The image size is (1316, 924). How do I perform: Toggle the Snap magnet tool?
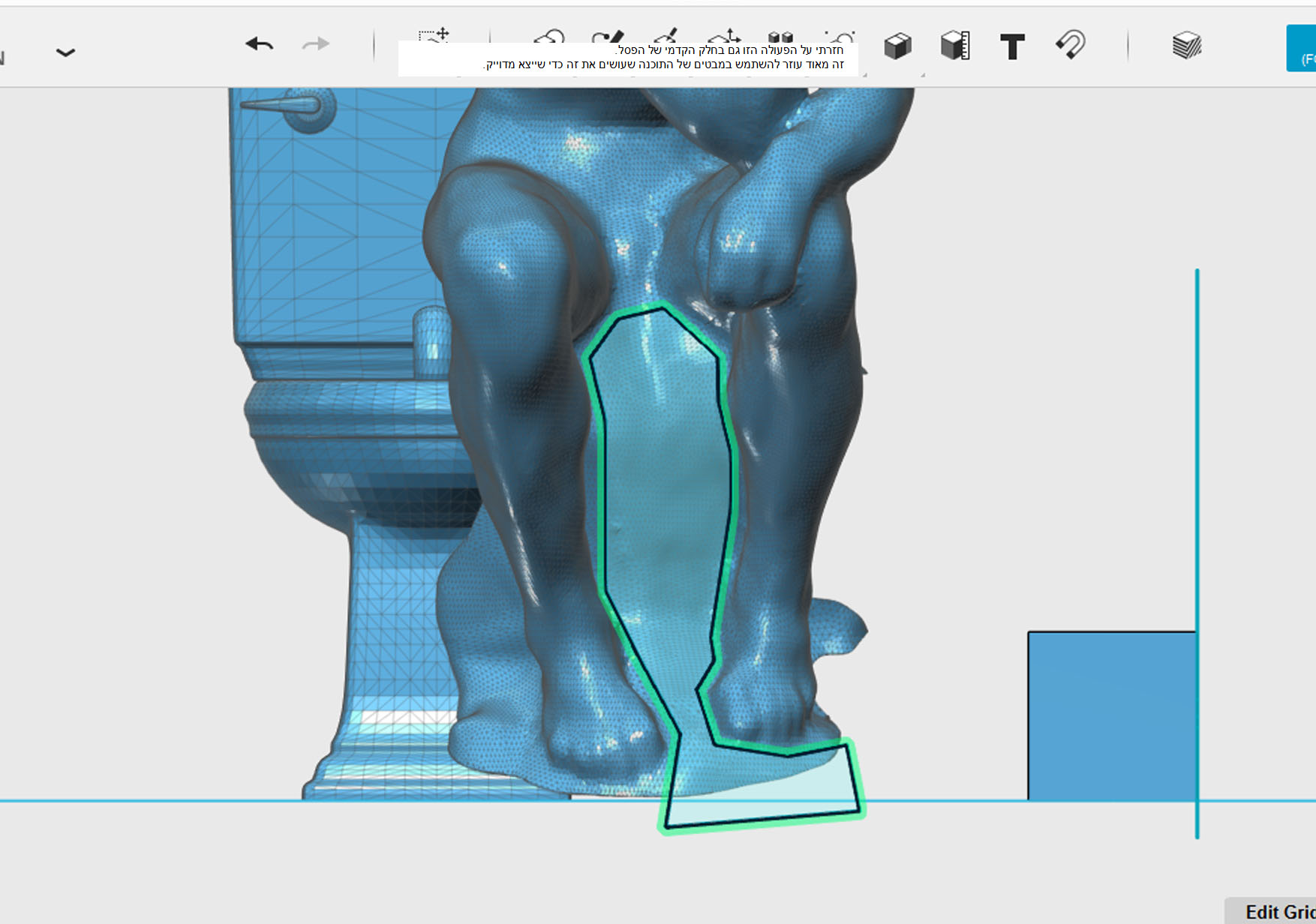click(x=1070, y=44)
